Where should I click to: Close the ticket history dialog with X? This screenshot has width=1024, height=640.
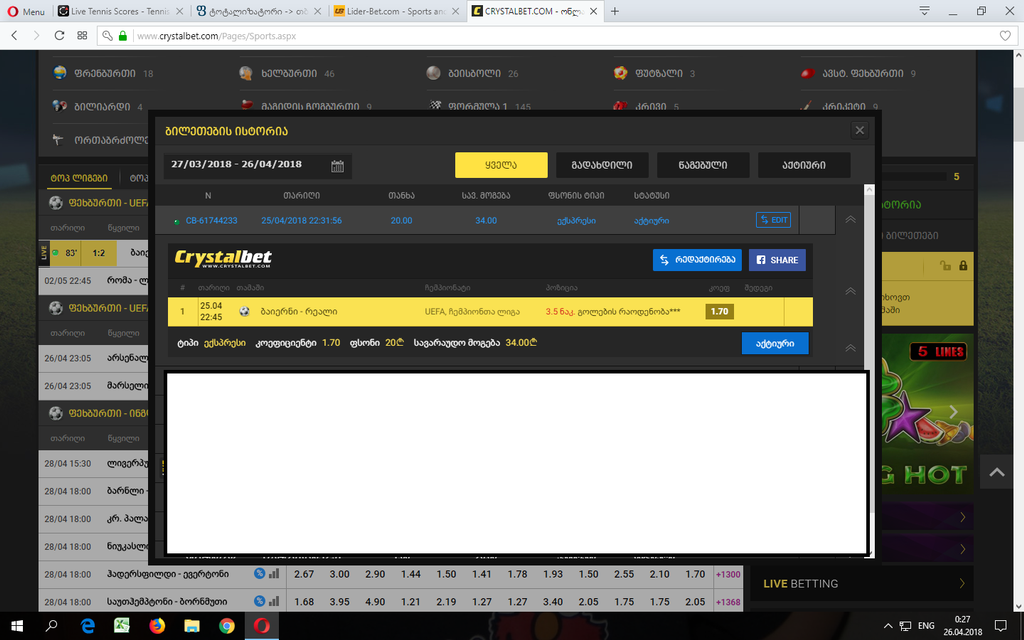859,131
